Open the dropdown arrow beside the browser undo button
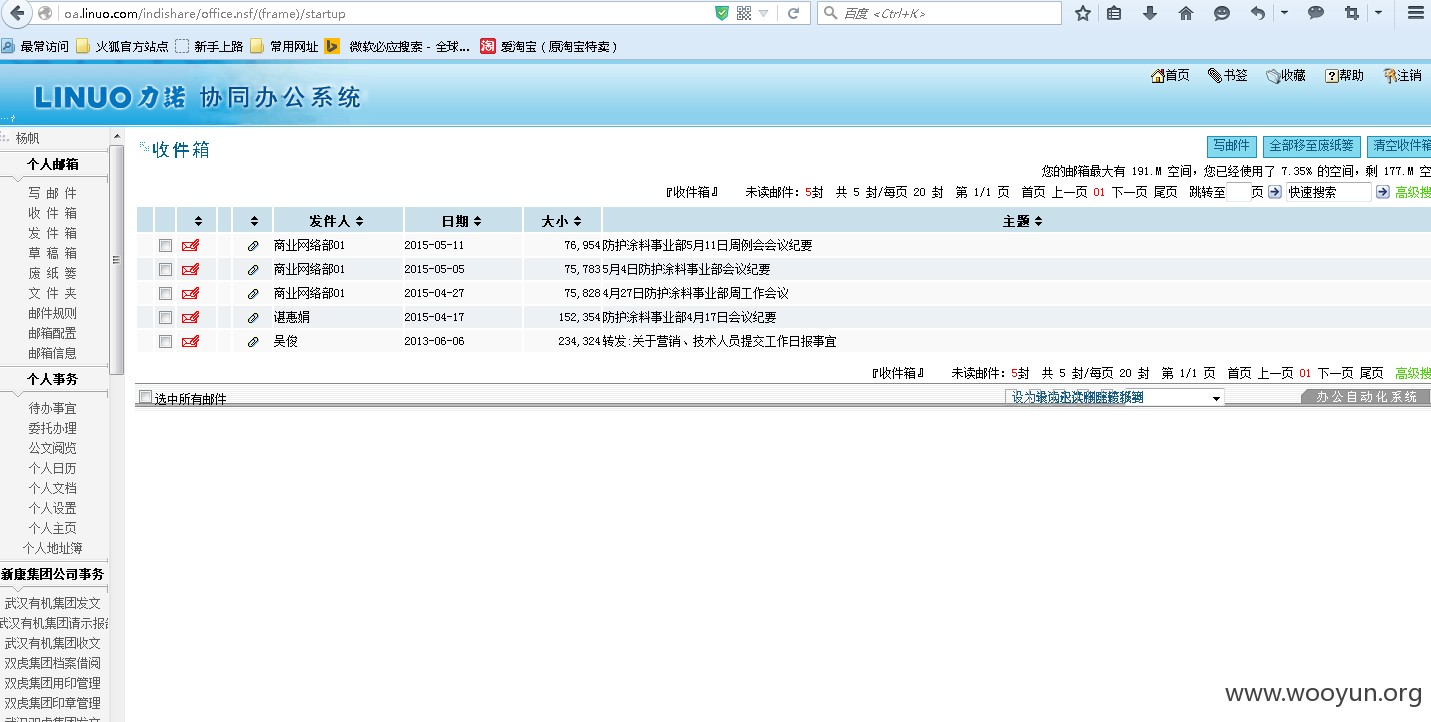 [1284, 13]
